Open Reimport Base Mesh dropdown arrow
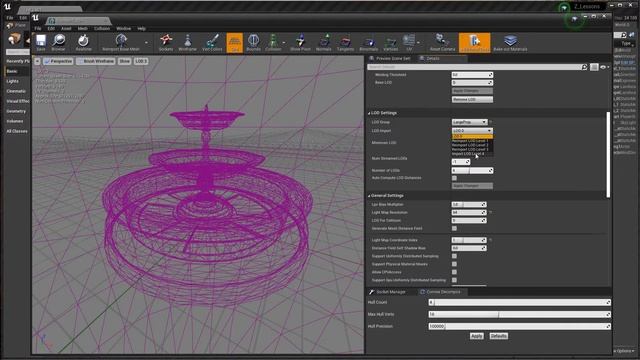 tap(146, 42)
